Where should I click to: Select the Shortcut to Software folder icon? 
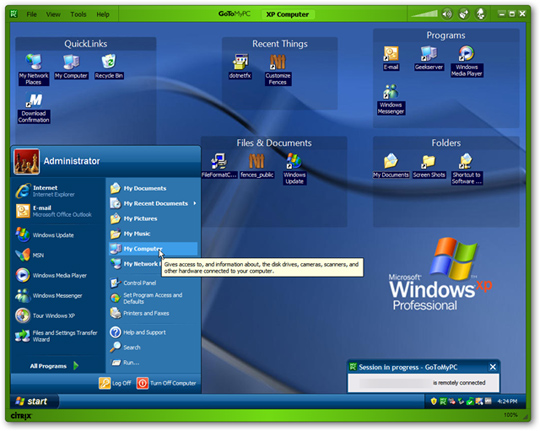coord(467,168)
